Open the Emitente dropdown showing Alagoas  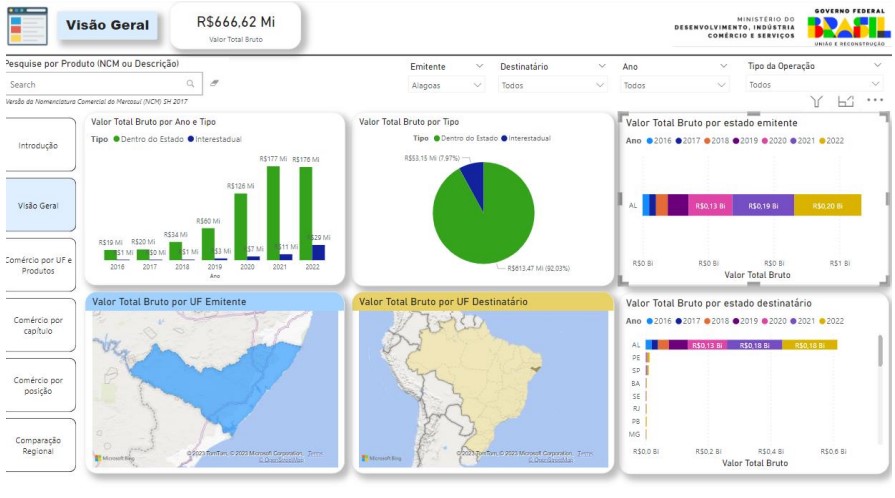tap(450, 86)
